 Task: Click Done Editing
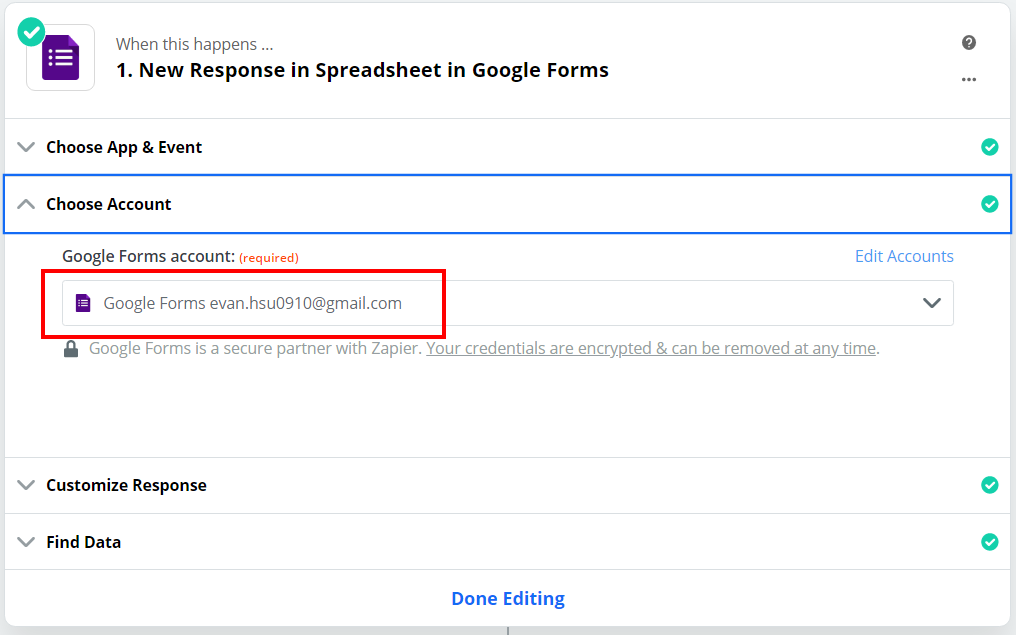(508, 598)
